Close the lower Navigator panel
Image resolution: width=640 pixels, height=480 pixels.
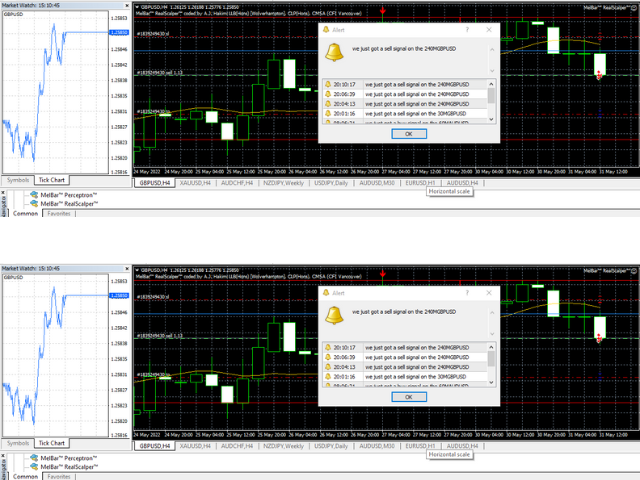tap(3, 456)
